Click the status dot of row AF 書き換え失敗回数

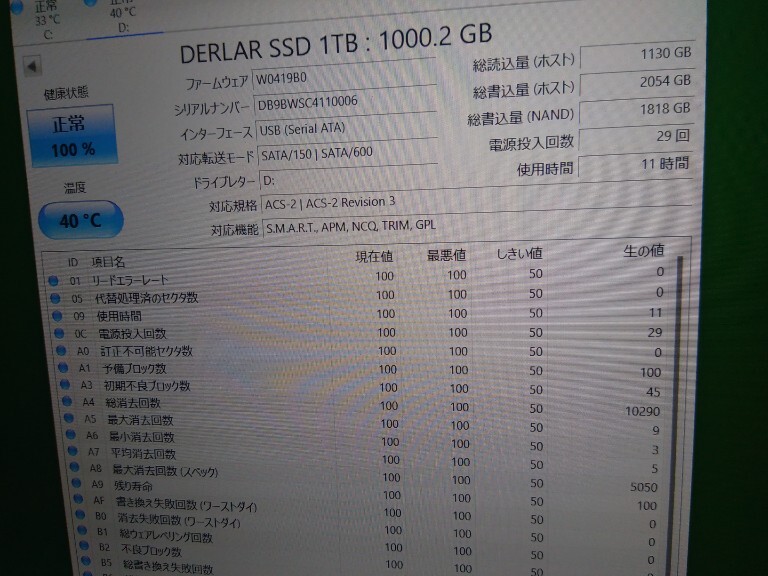coord(79,499)
